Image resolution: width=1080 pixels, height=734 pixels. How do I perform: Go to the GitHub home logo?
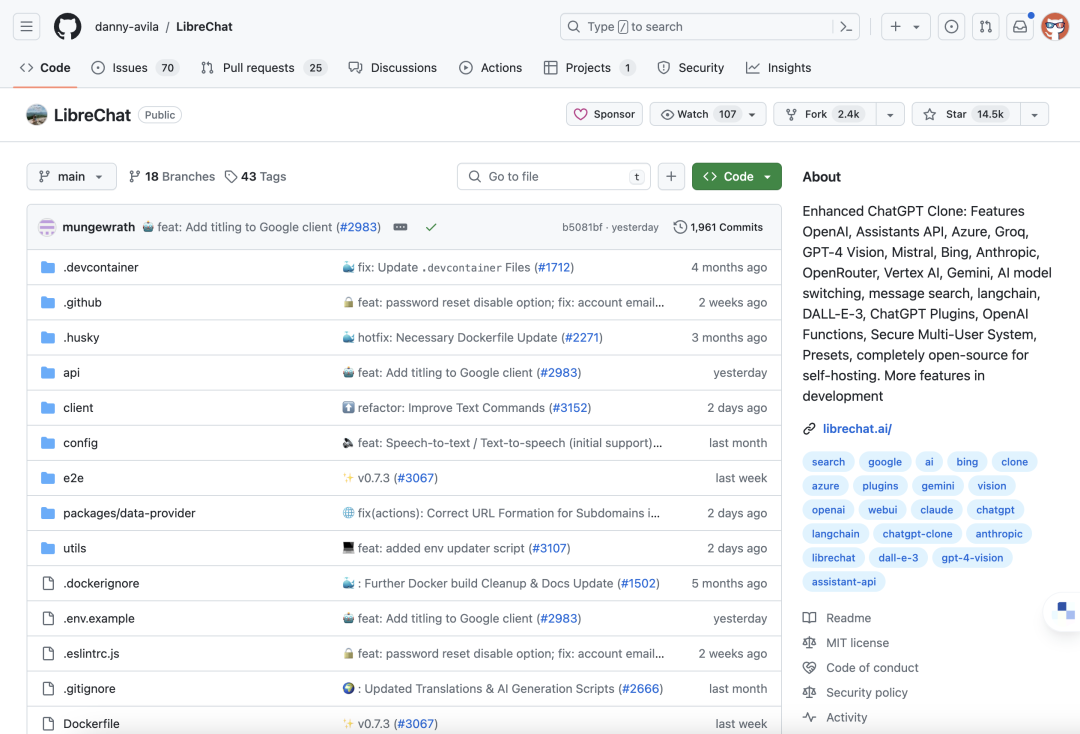68,27
